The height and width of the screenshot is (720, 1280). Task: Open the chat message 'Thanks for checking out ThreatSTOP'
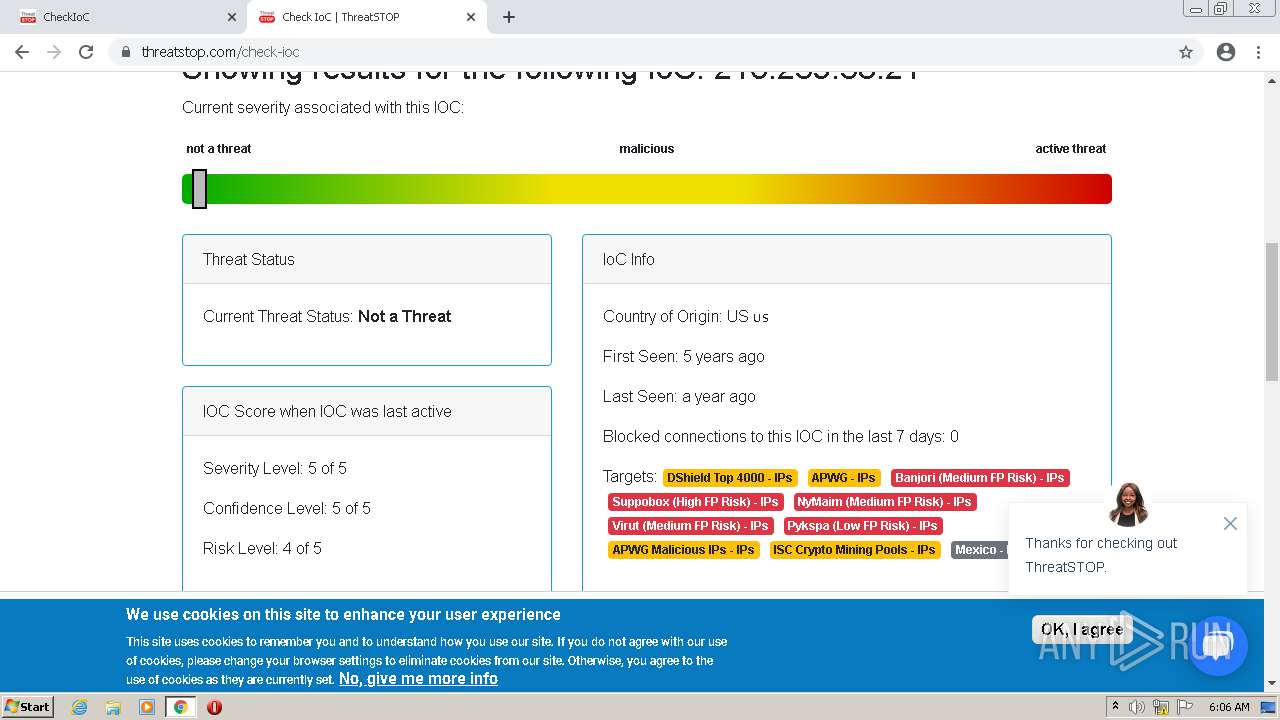click(x=1101, y=555)
